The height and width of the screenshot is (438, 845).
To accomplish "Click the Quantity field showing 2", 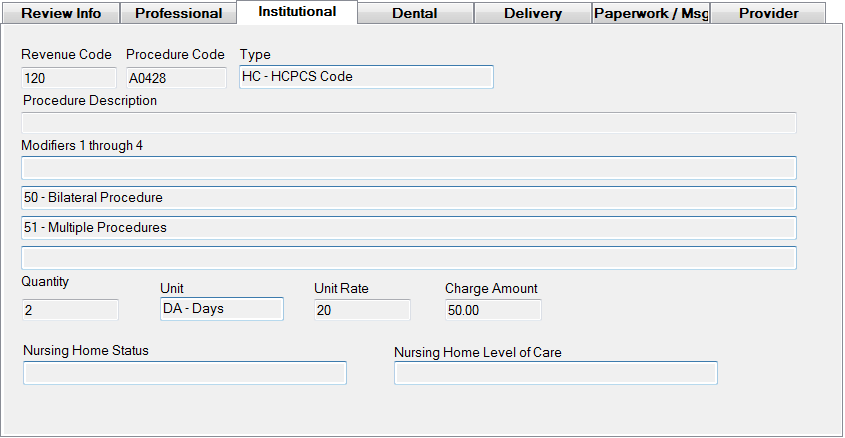I will click(x=69, y=310).
